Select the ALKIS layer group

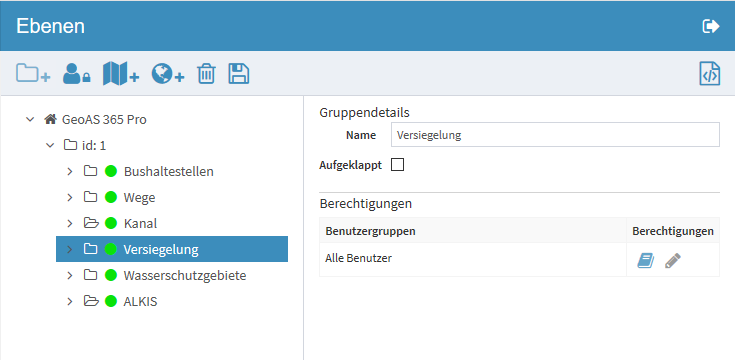(x=140, y=301)
